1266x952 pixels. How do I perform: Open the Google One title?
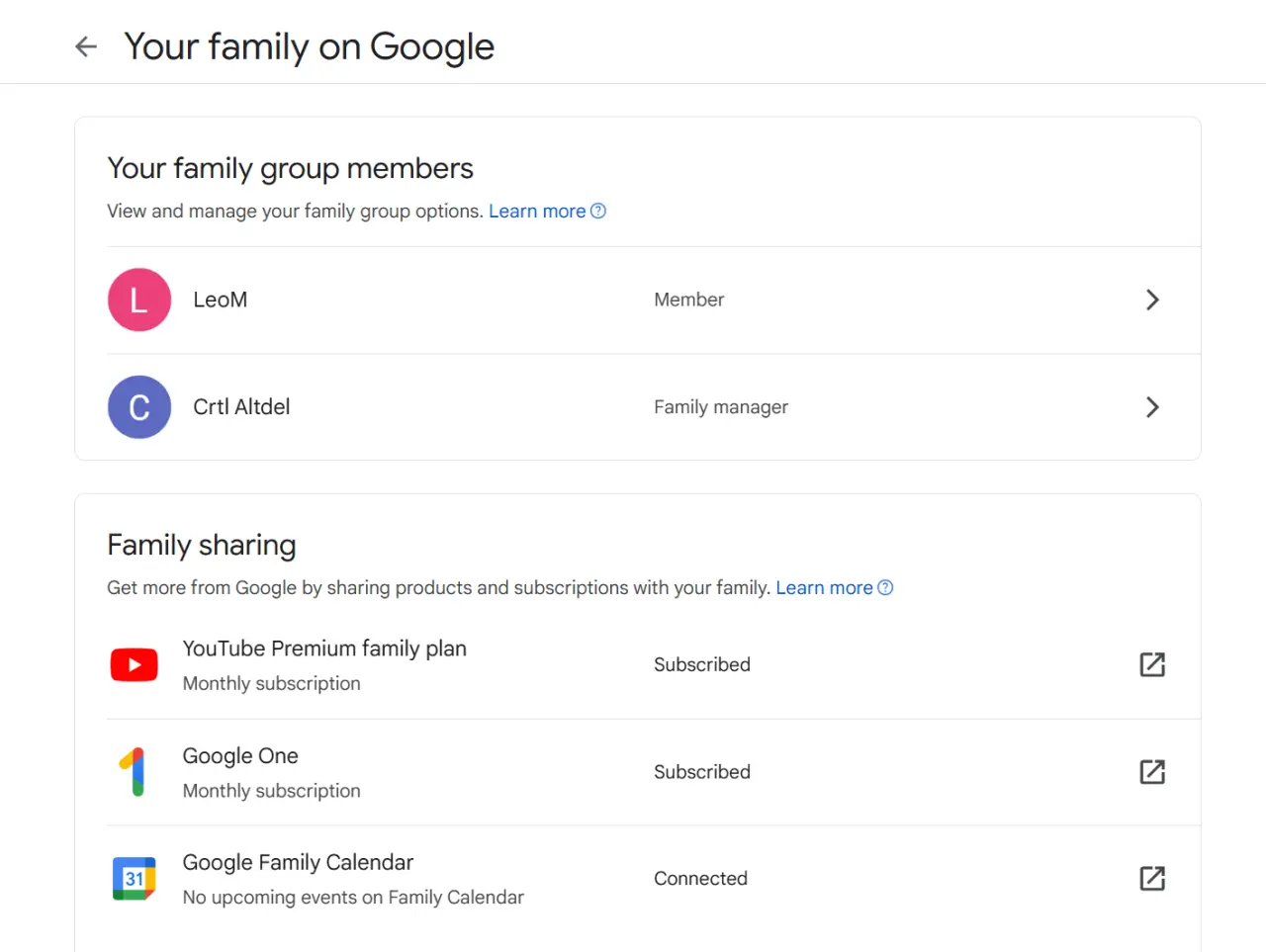[240, 756]
